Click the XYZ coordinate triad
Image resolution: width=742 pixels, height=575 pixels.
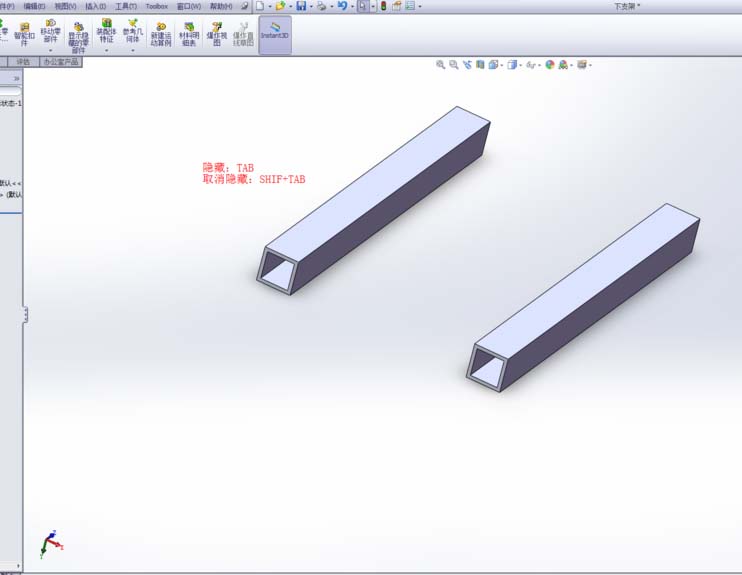[52, 544]
